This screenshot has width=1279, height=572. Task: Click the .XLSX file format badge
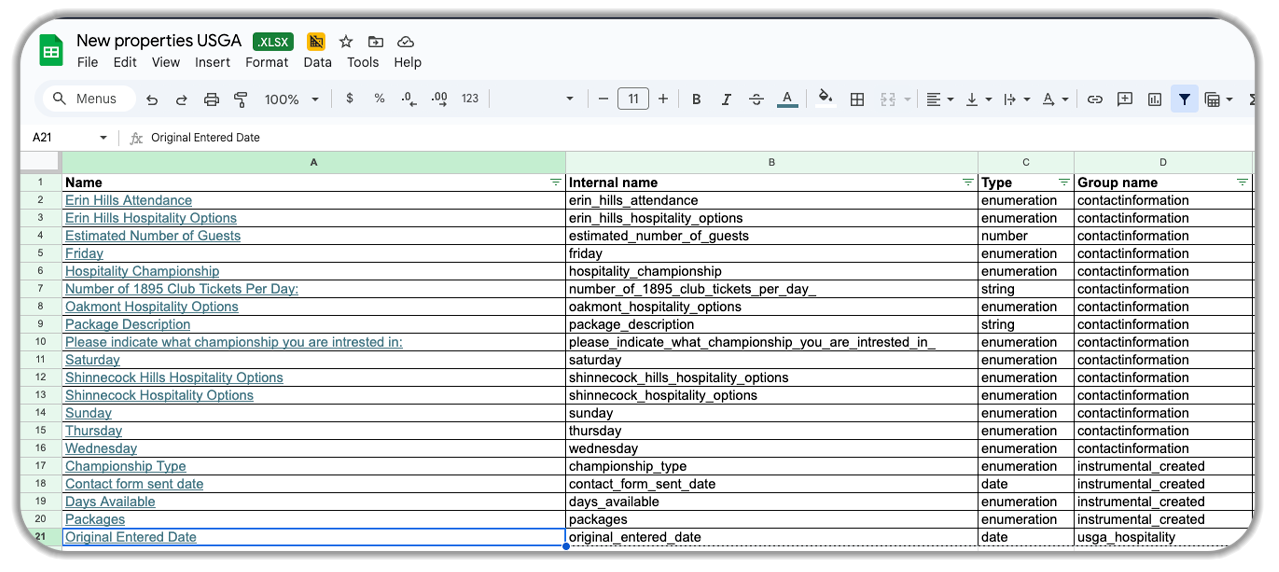[273, 41]
